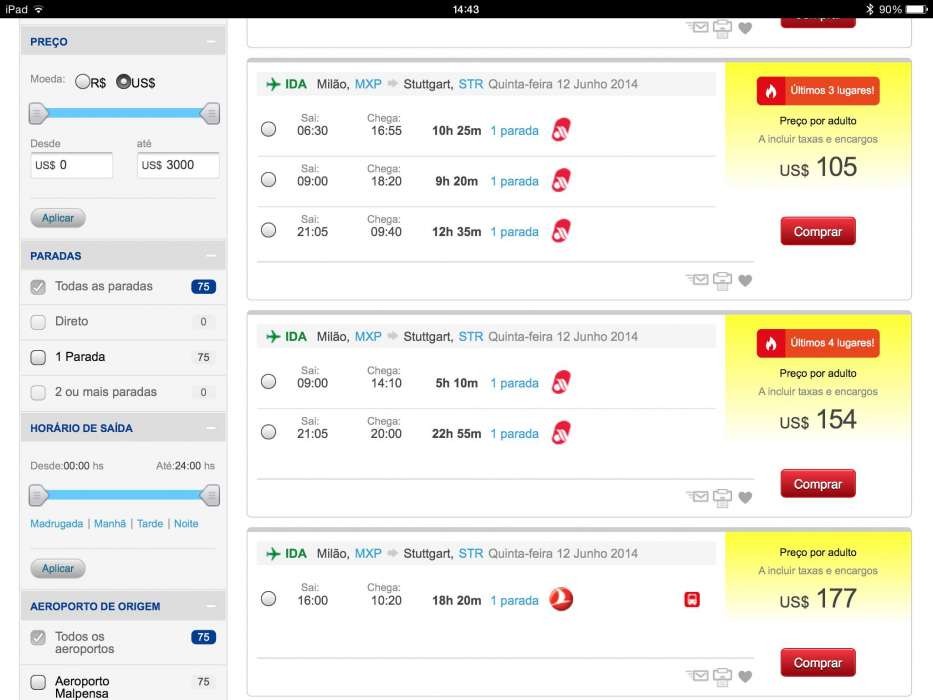Filter departures by Noite

tap(186, 523)
